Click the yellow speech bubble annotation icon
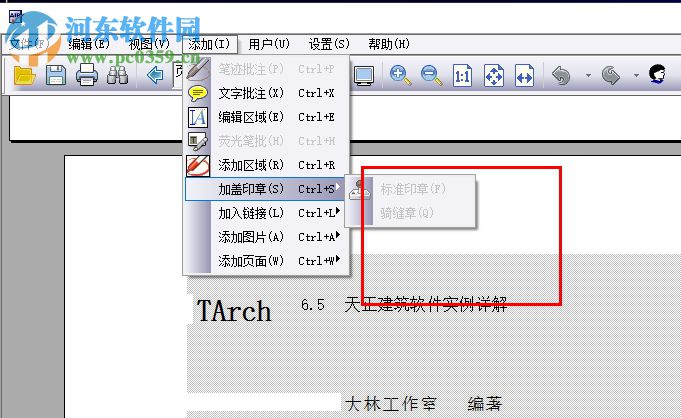Image resolution: width=681 pixels, height=418 pixels. tap(198, 93)
